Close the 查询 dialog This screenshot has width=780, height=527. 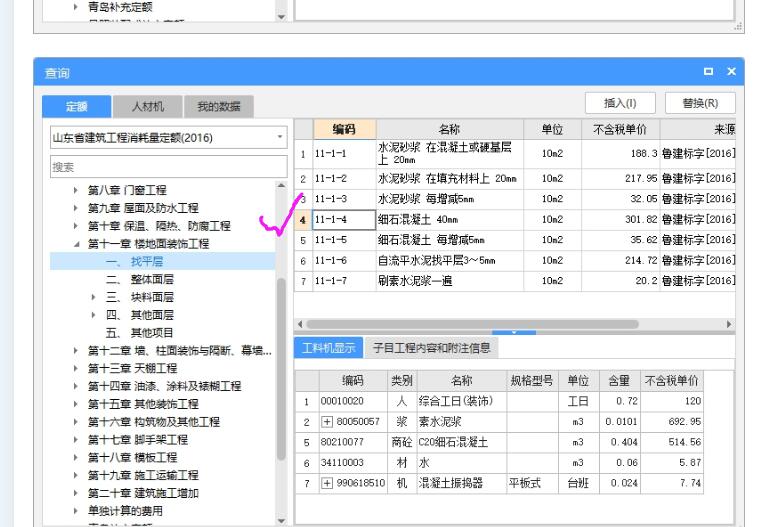point(731,72)
